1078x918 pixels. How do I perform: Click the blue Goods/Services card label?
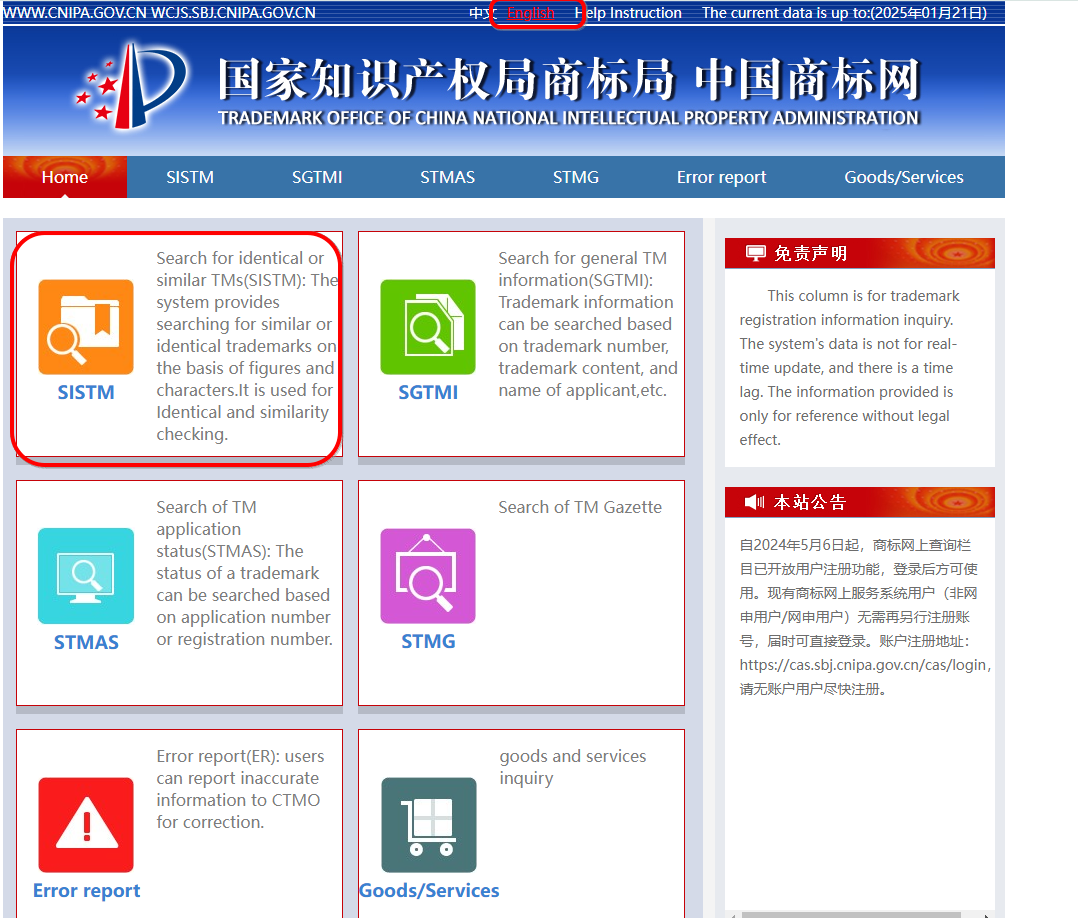click(429, 890)
